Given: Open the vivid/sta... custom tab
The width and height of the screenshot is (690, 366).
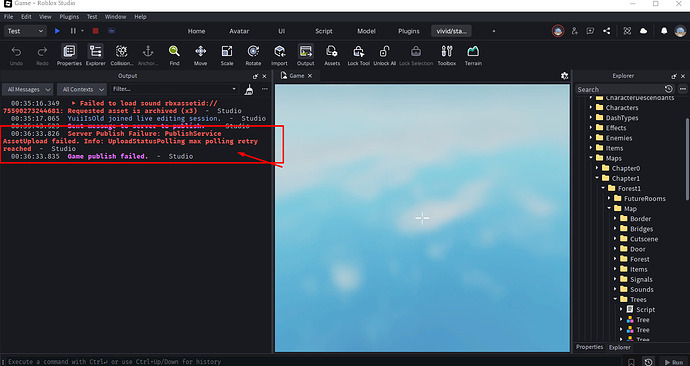Looking at the screenshot, I should click(451, 31).
